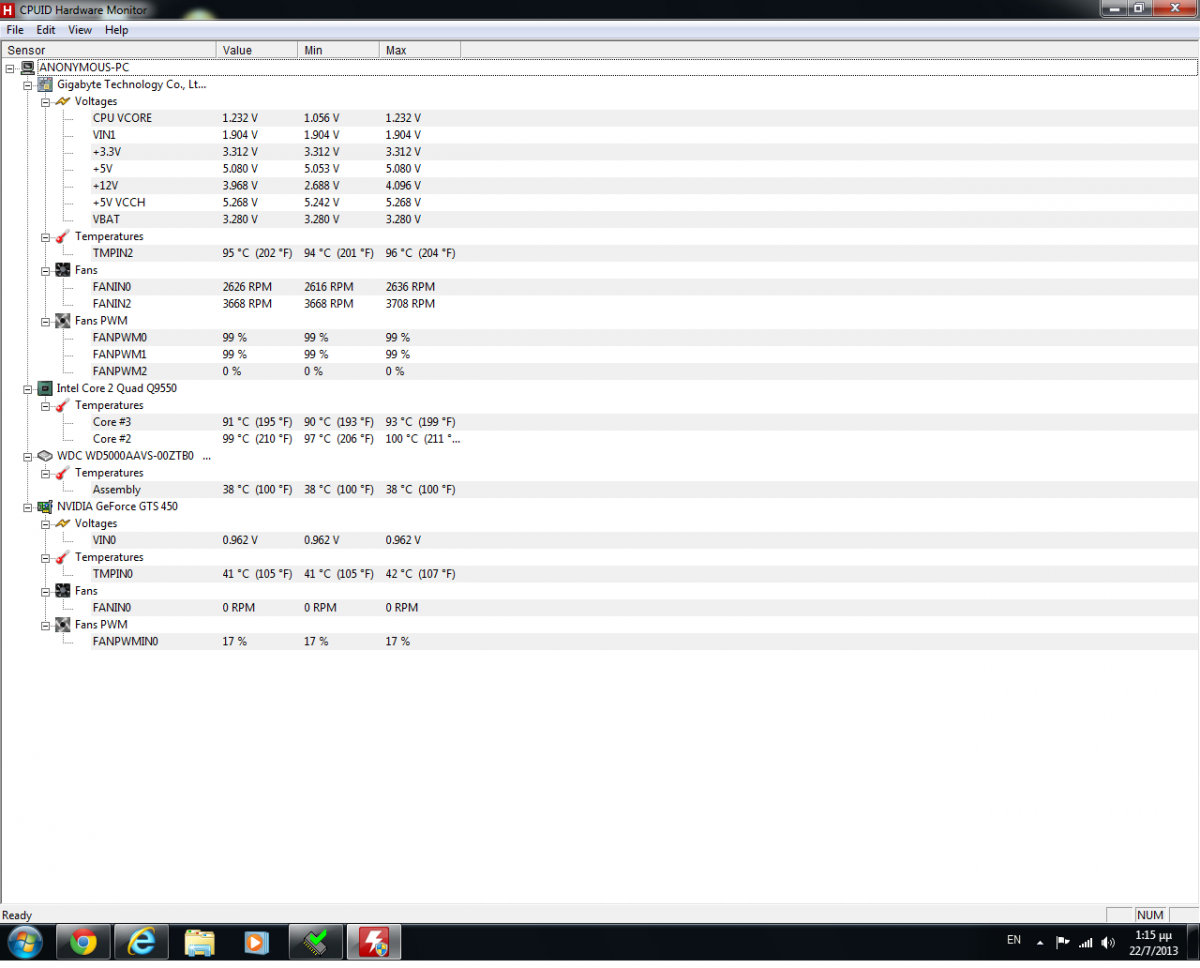This screenshot has width=1200, height=968.
Task: Collapse Temperatures group containing TMPIN2
Action: (x=45, y=237)
